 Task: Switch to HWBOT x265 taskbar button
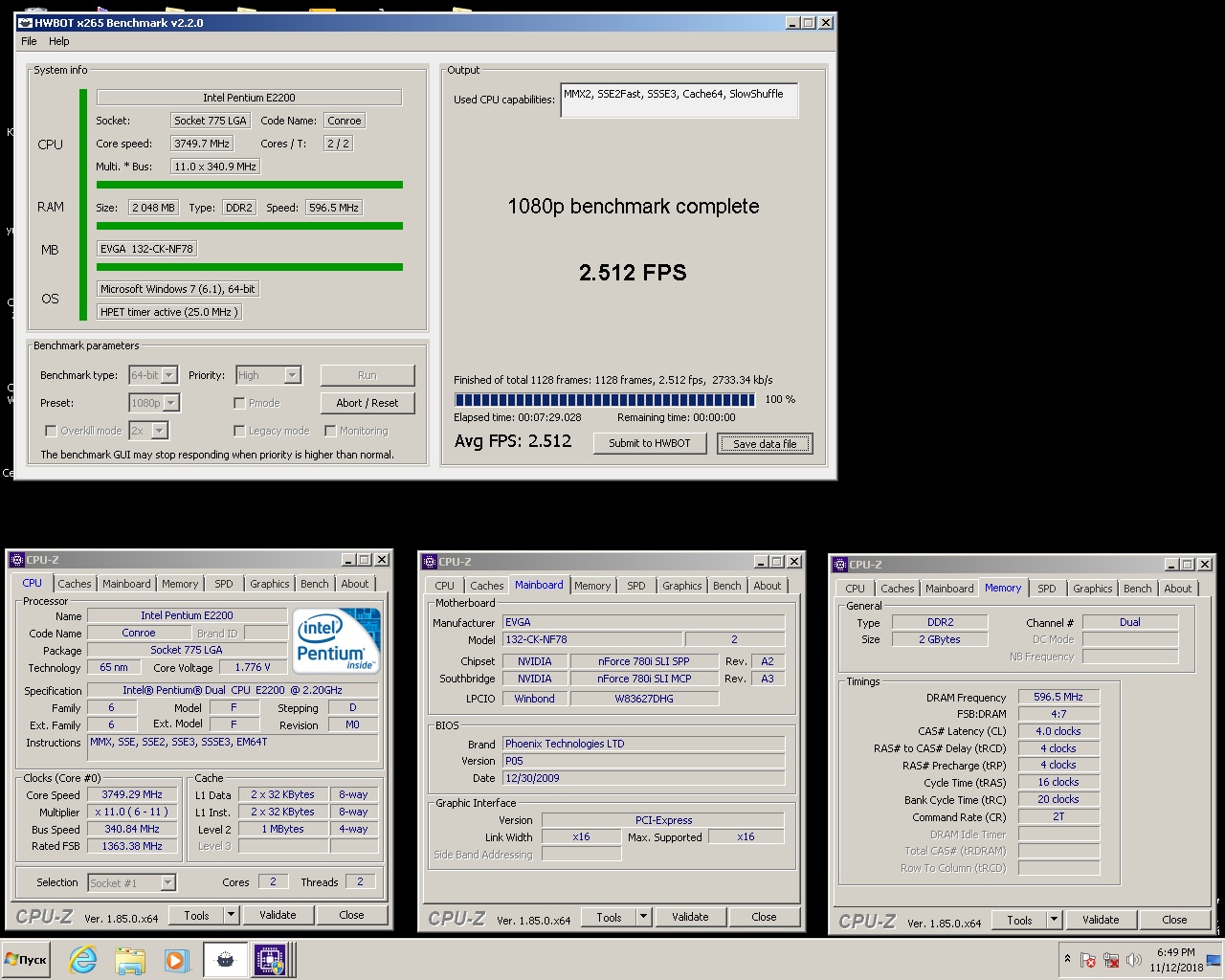point(226,959)
